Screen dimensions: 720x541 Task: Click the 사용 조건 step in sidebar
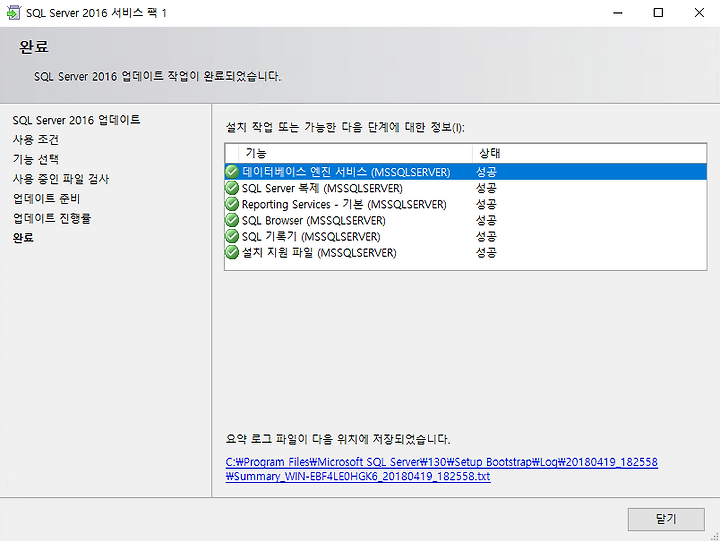tap(36, 139)
